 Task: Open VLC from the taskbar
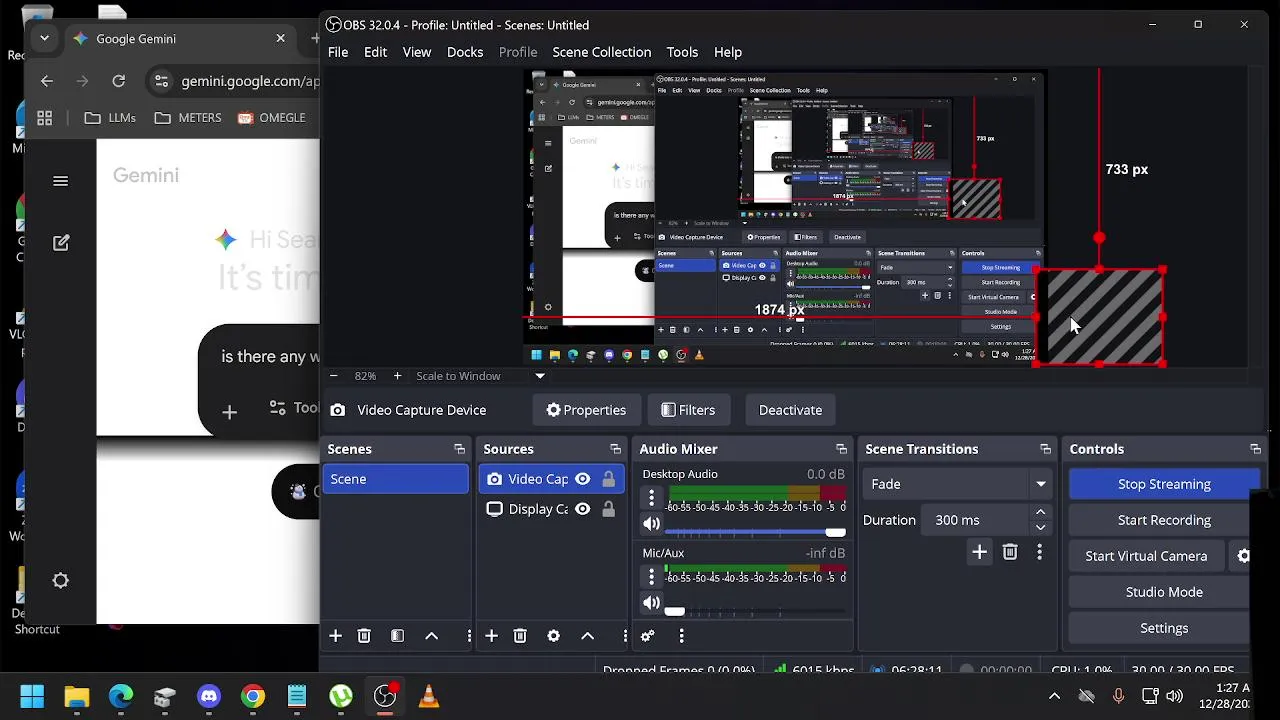click(429, 696)
